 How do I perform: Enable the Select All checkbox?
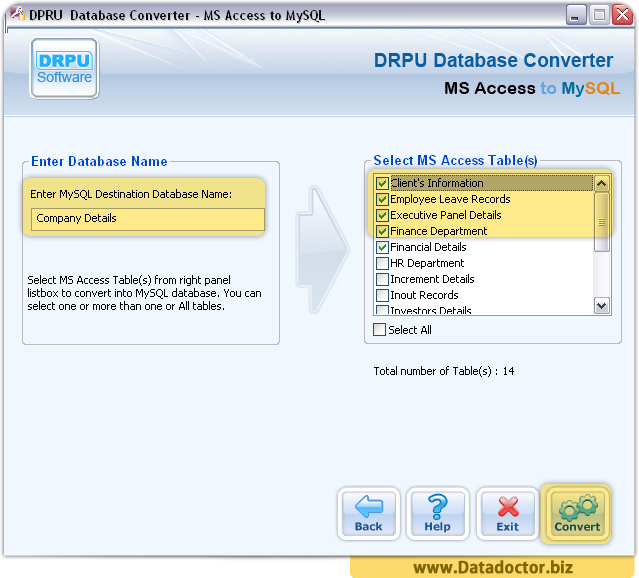coord(379,329)
